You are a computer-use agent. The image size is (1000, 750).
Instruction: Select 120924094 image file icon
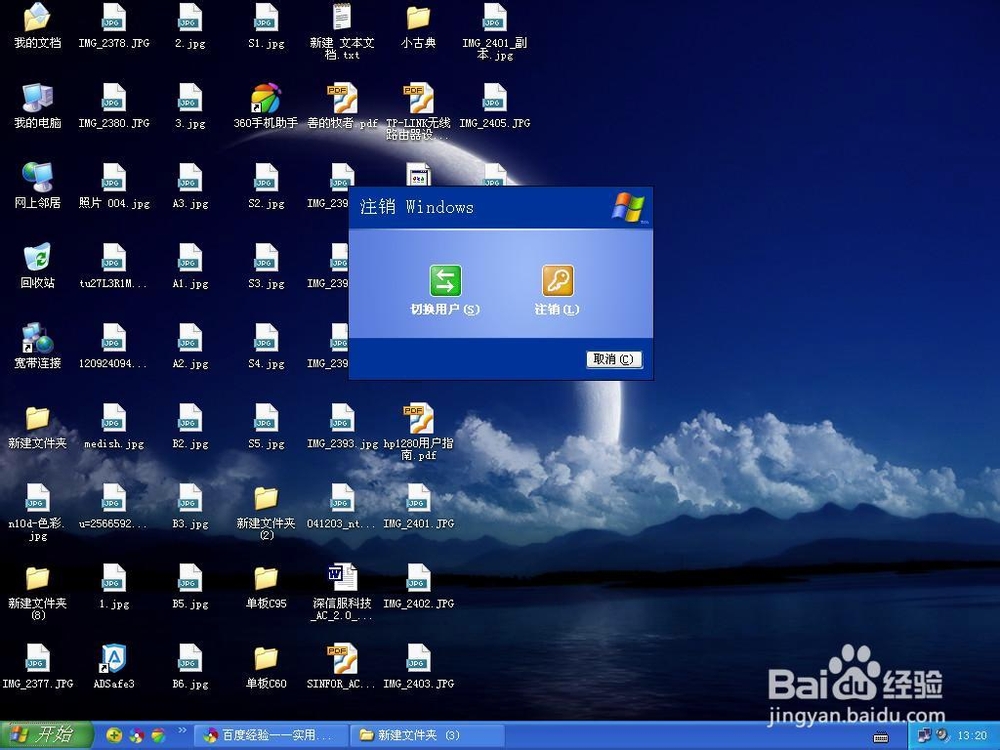pos(114,338)
